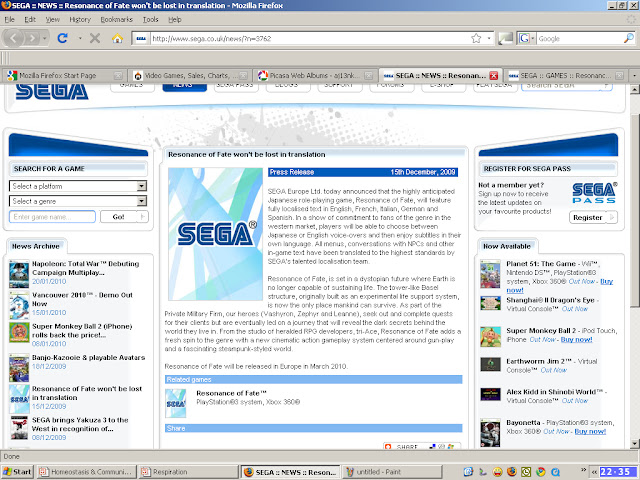Click the Google search box
The height and width of the screenshot is (480, 640).
580,38
